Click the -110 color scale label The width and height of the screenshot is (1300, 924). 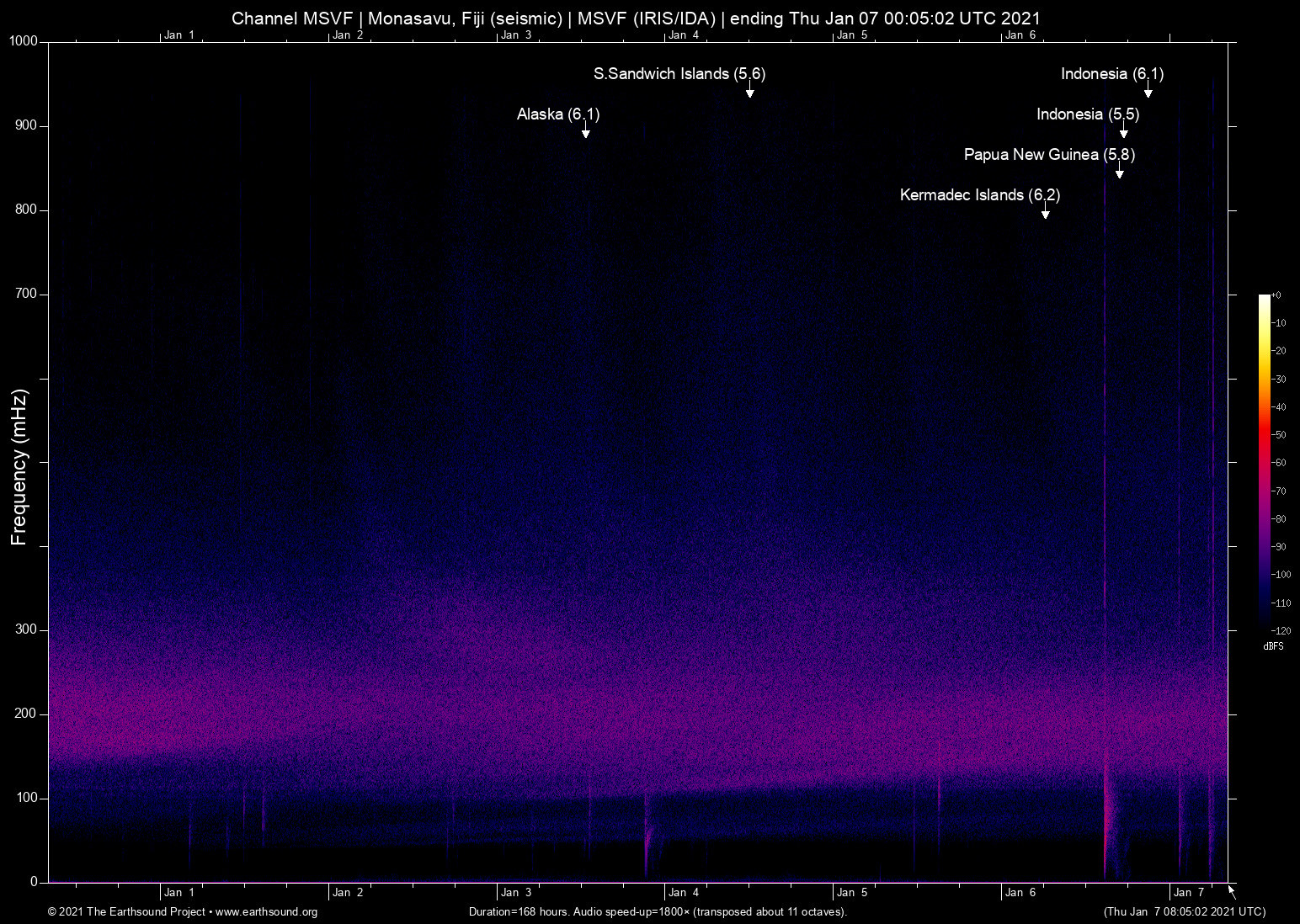click(1281, 603)
